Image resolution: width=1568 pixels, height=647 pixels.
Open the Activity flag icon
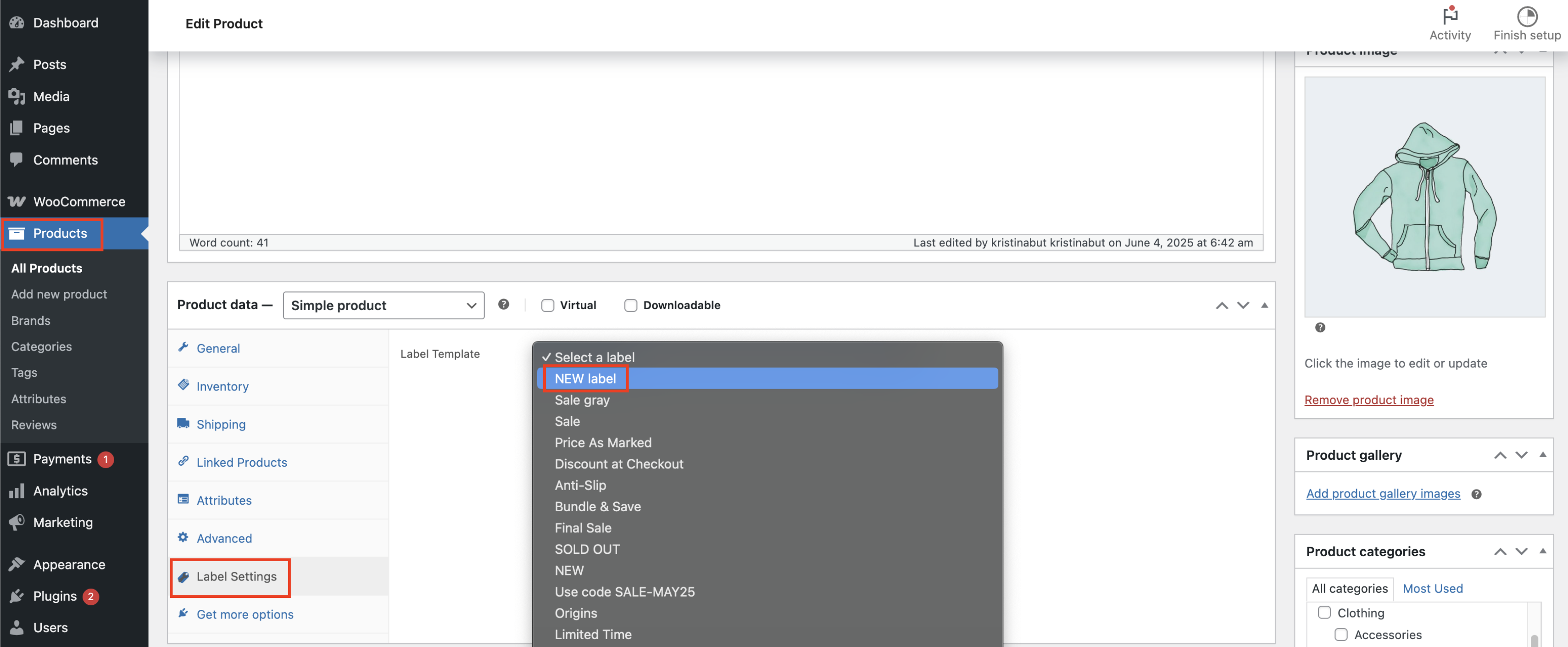click(x=1450, y=15)
